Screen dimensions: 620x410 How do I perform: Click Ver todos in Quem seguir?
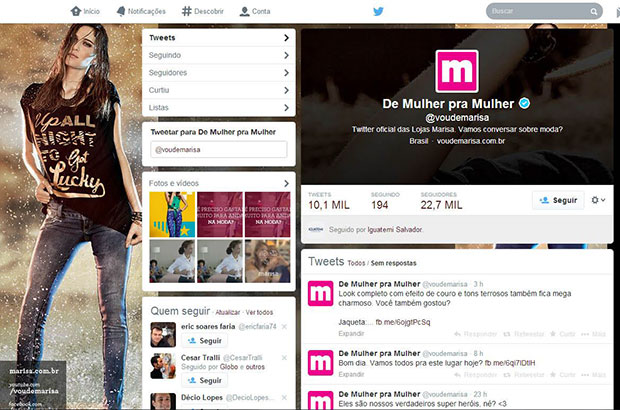pyautogui.click(x=259, y=312)
